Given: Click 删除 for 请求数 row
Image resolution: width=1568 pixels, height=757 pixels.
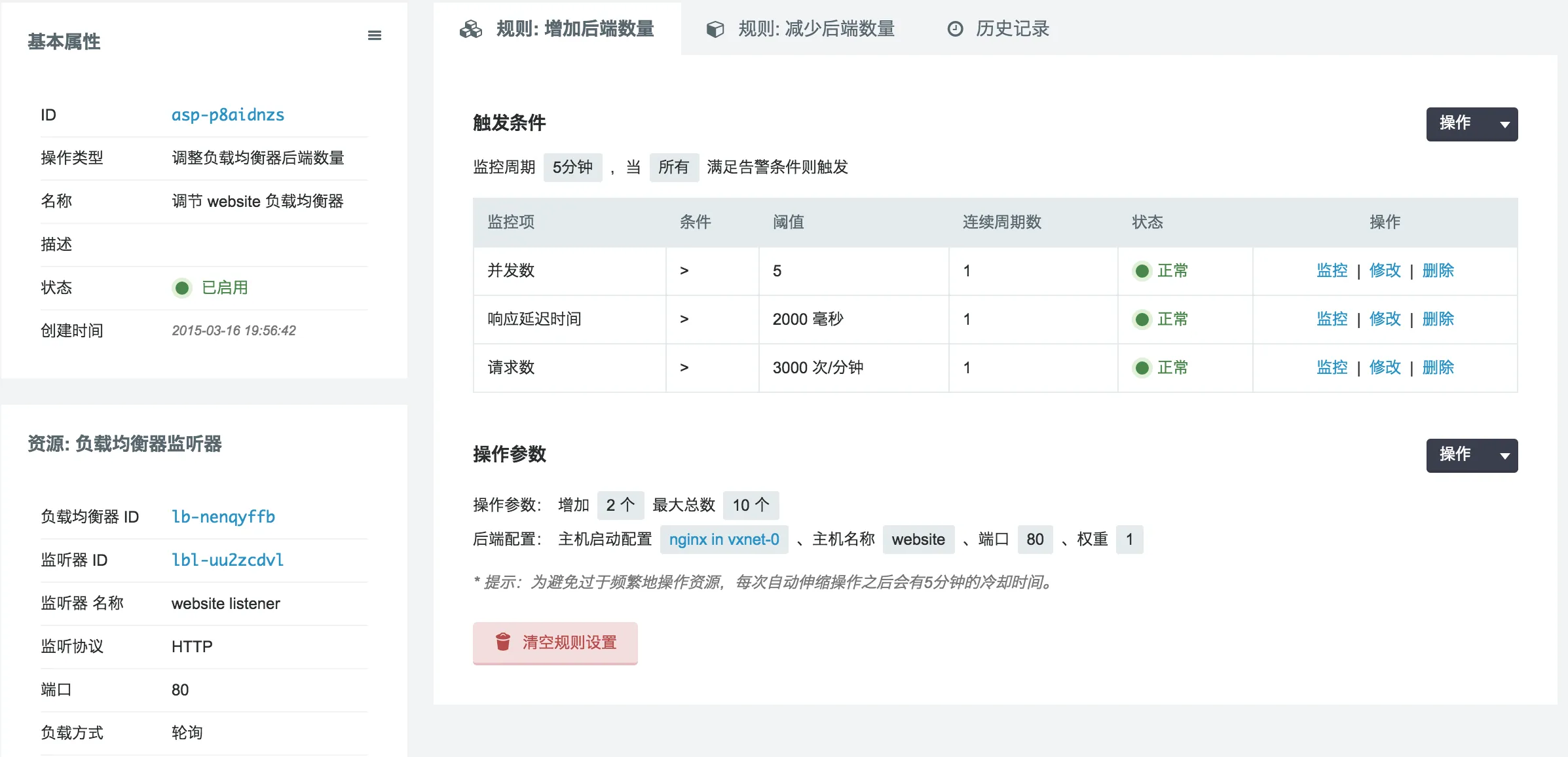Looking at the screenshot, I should [1438, 367].
